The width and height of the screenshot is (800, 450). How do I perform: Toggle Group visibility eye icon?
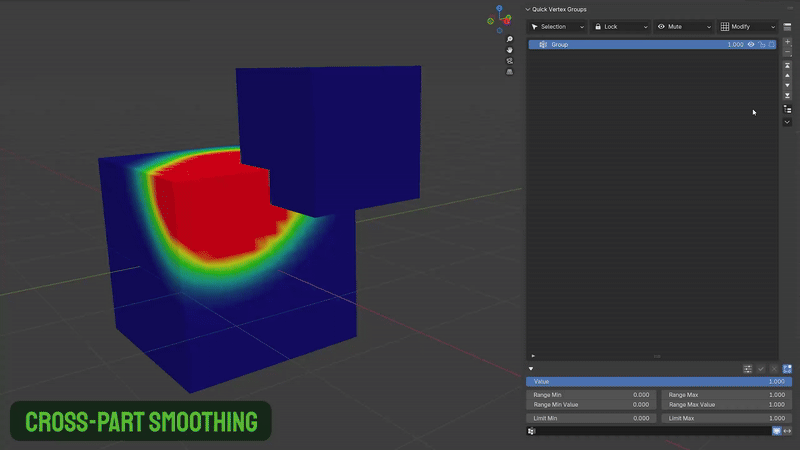click(751, 44)
